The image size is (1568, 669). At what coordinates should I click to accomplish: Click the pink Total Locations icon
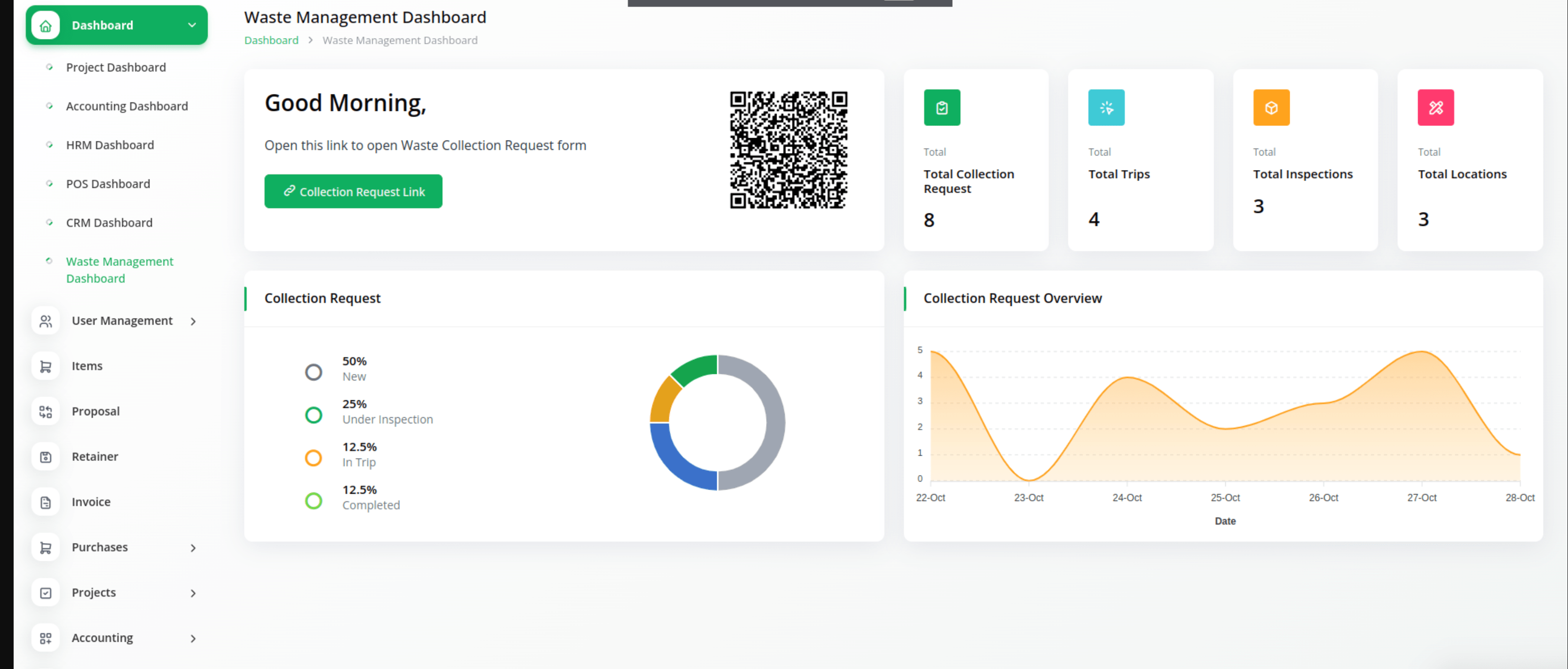pyautogui.click(x=1435, y=108)
